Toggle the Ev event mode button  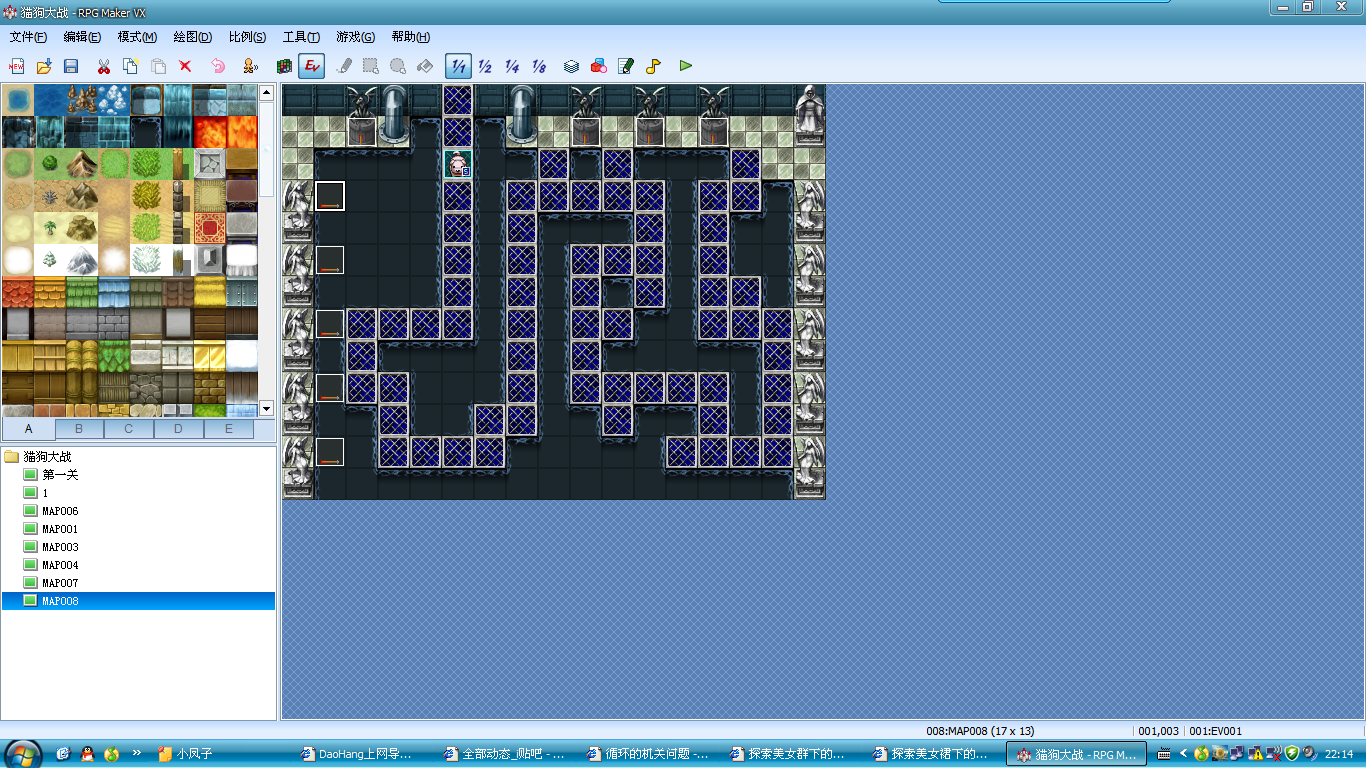(x=312, y=66)
